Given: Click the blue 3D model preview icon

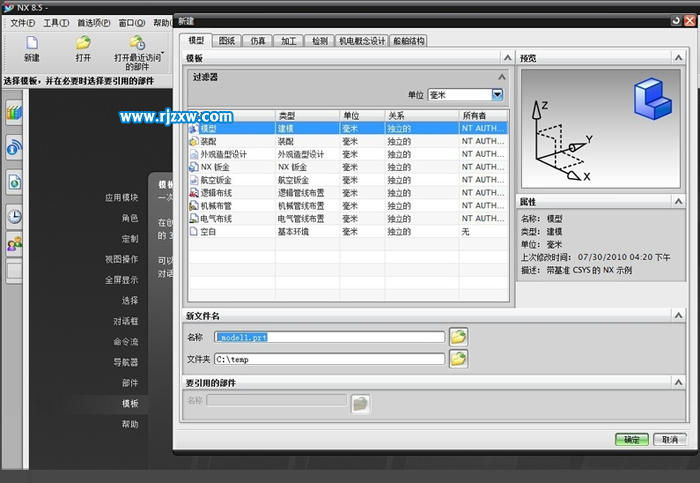Looking at the screenshot, I should 652,99.
